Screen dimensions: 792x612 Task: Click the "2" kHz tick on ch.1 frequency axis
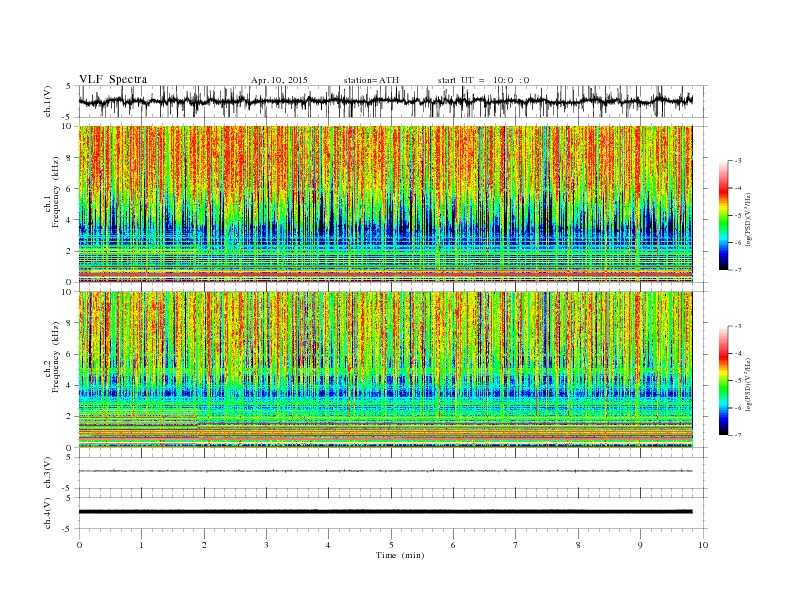tap(69, 251)
